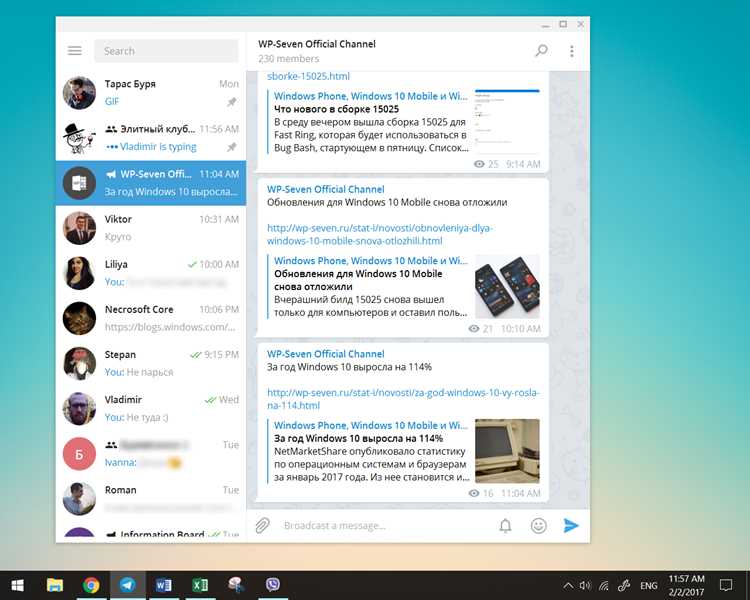Open Action Center notifications
This screenshot has width=750, height=600.
(x=726, y=585)
